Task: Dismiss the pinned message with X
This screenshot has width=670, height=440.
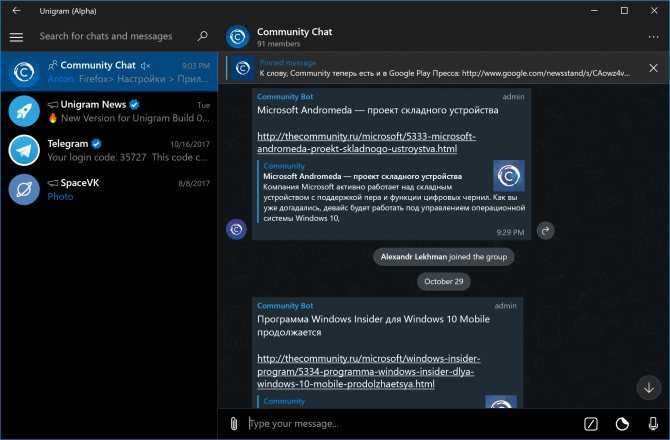Action: pos(653,68)
